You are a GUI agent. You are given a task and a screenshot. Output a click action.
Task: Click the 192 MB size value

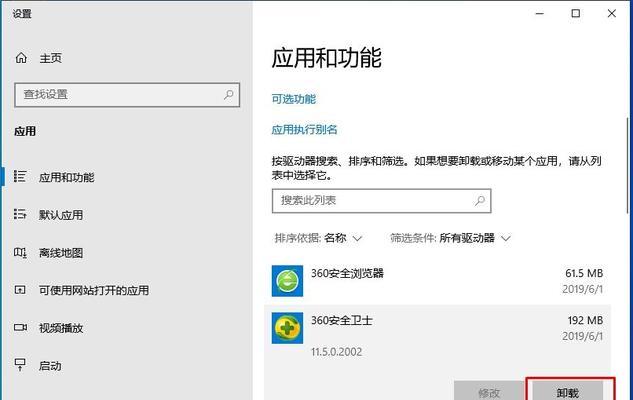point(585,320)
